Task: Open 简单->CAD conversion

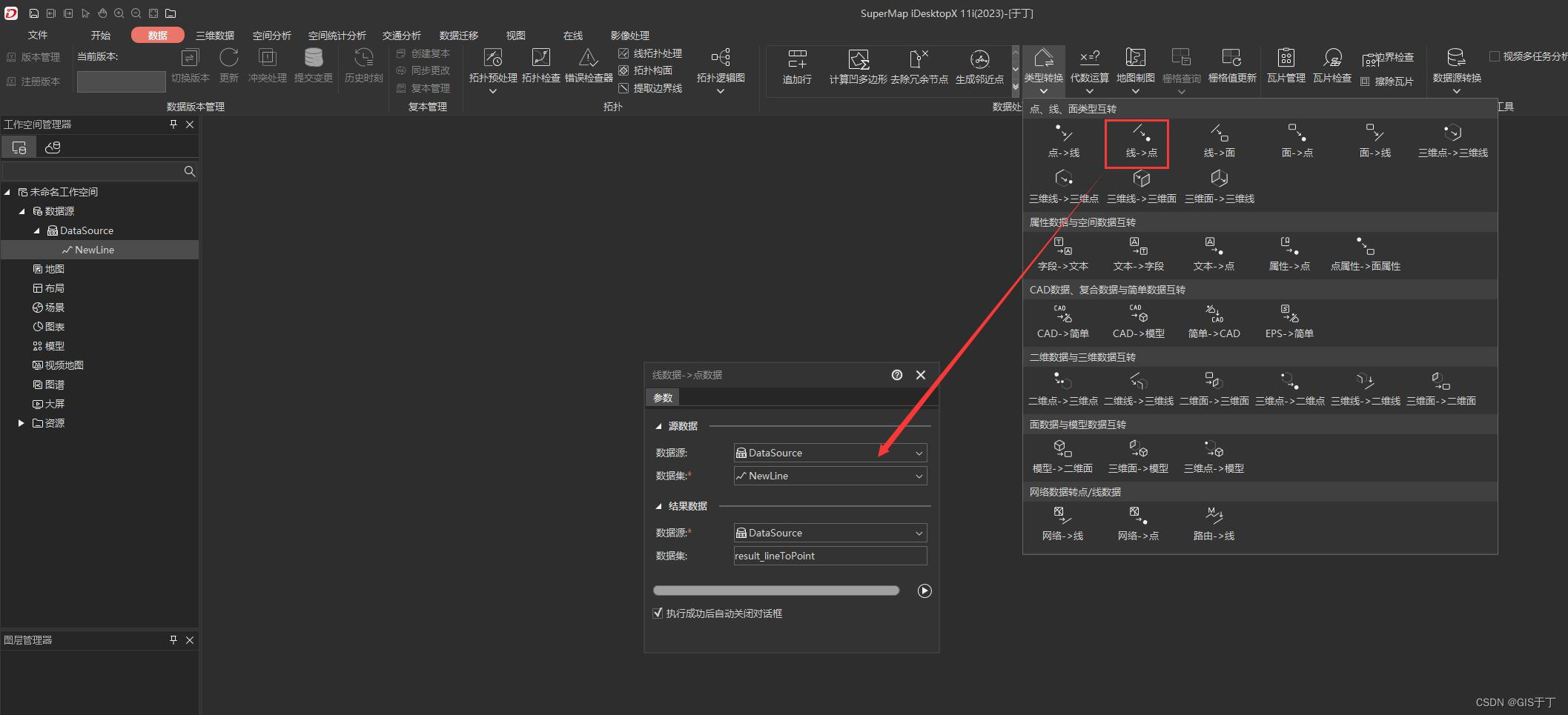Action: [x=1214, y=322]
